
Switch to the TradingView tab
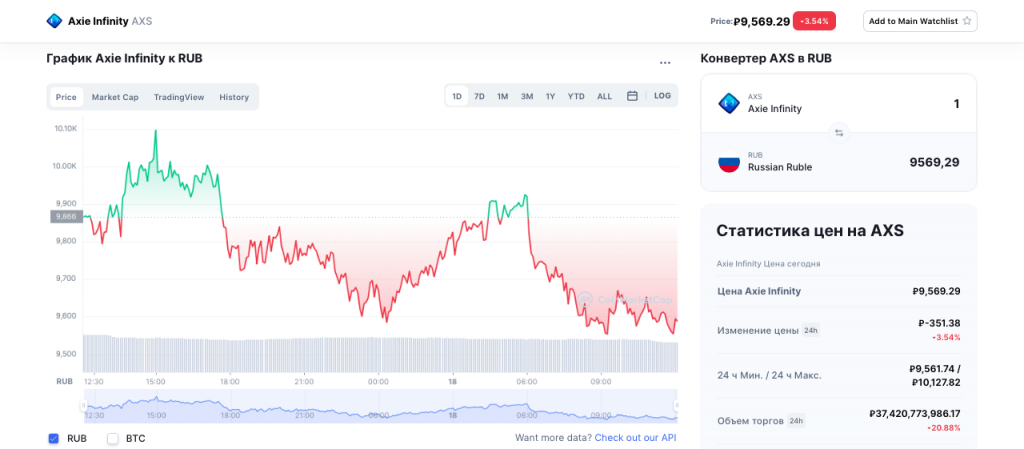179,97
